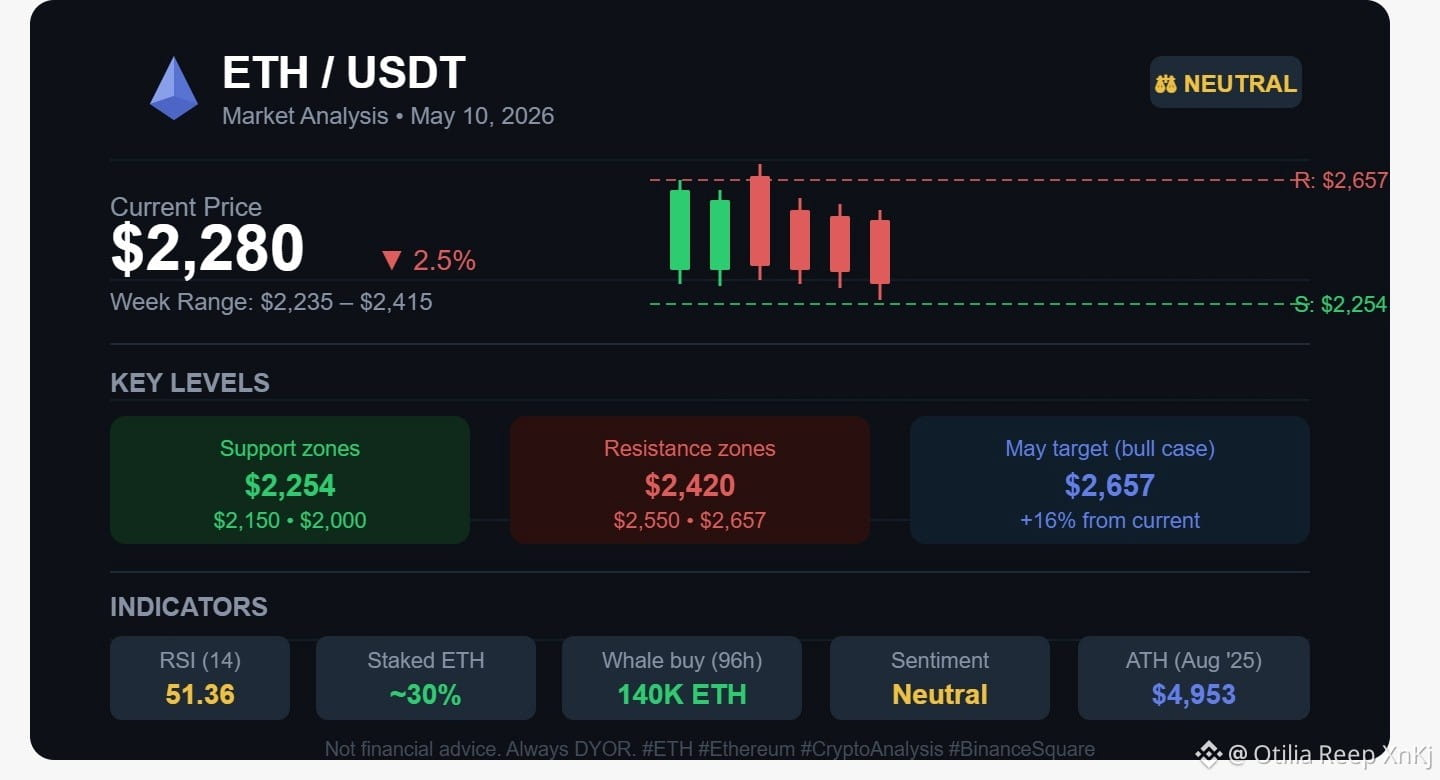The width and height of the screenshot is (1440, 780).
Task: Click the NEUTRAL sentiment badge
Action: (x=1226, y=82)
